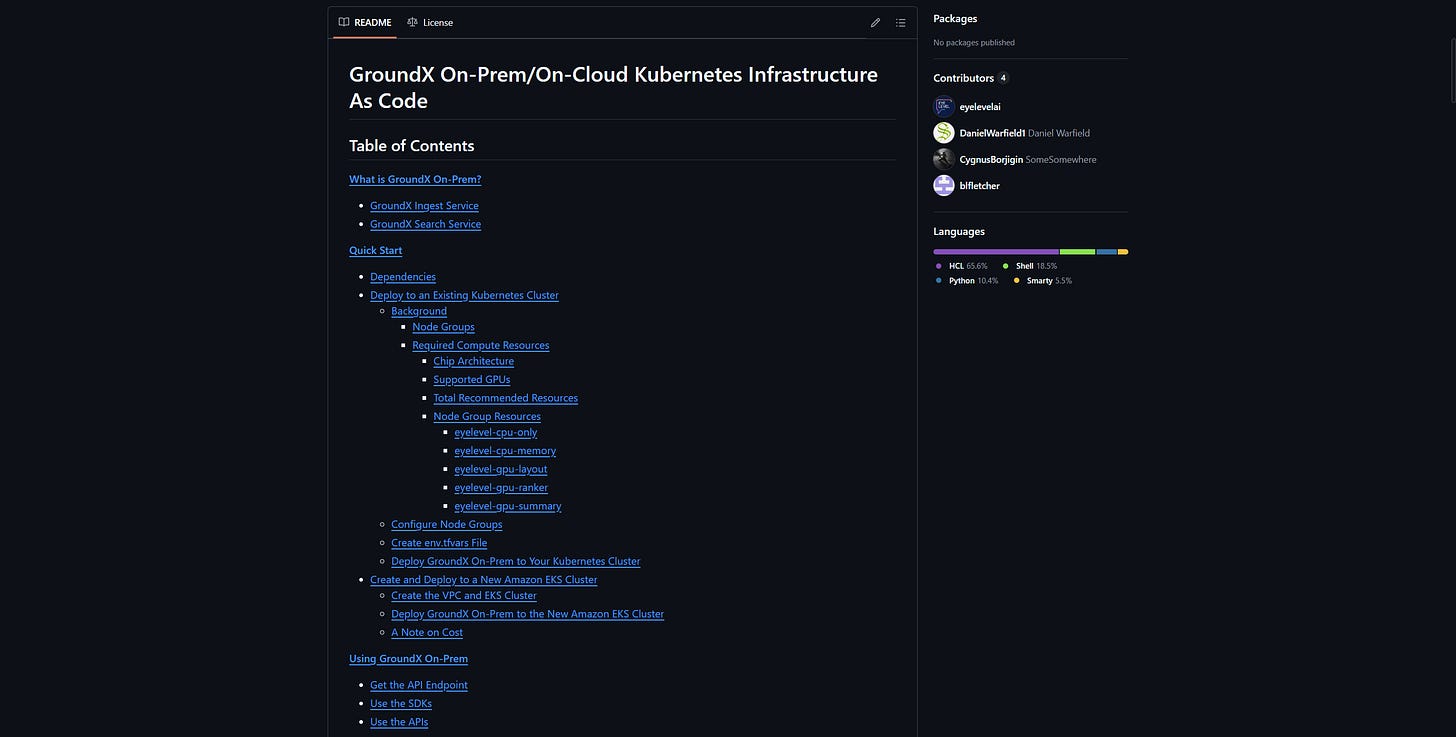Open 'Create the VPC and EKS Cluster' link
Screen dimensions: 1456x737
tap(464, 596)
